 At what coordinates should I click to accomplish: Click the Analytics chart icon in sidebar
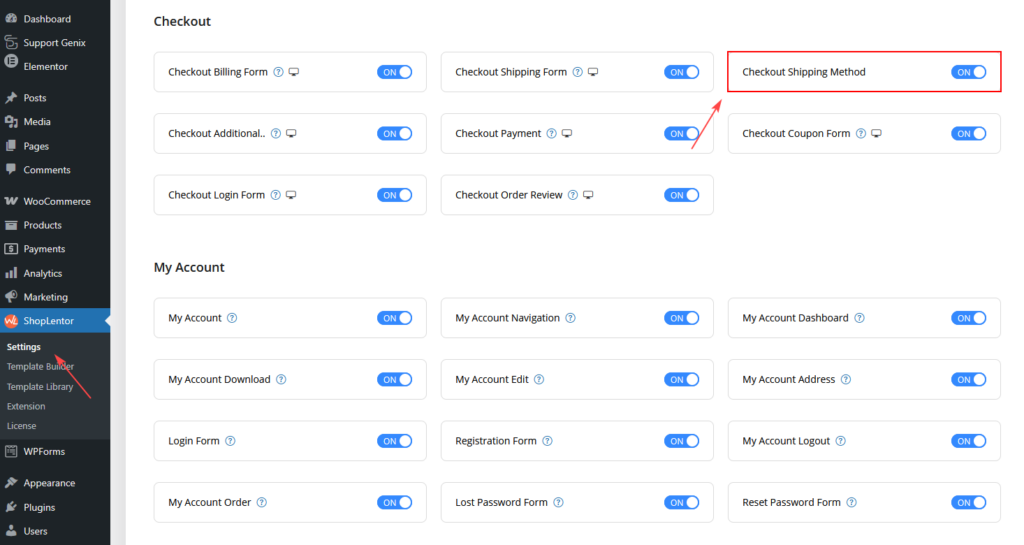11,273
